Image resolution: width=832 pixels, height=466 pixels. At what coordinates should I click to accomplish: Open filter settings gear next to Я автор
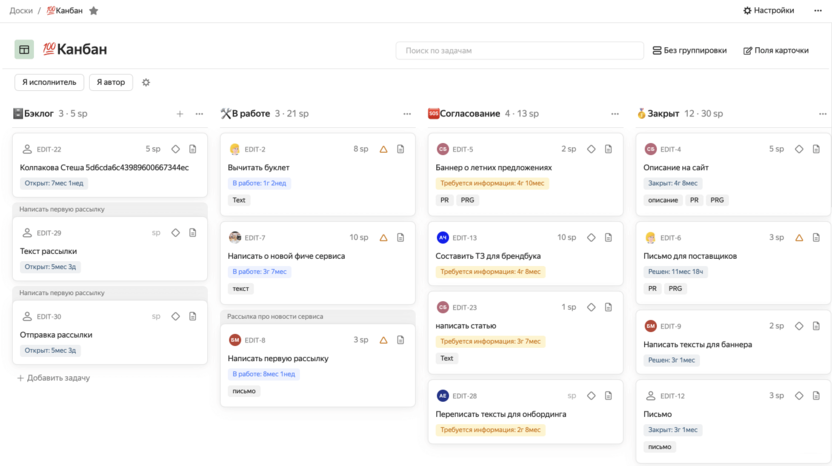[x=146, y=82]
